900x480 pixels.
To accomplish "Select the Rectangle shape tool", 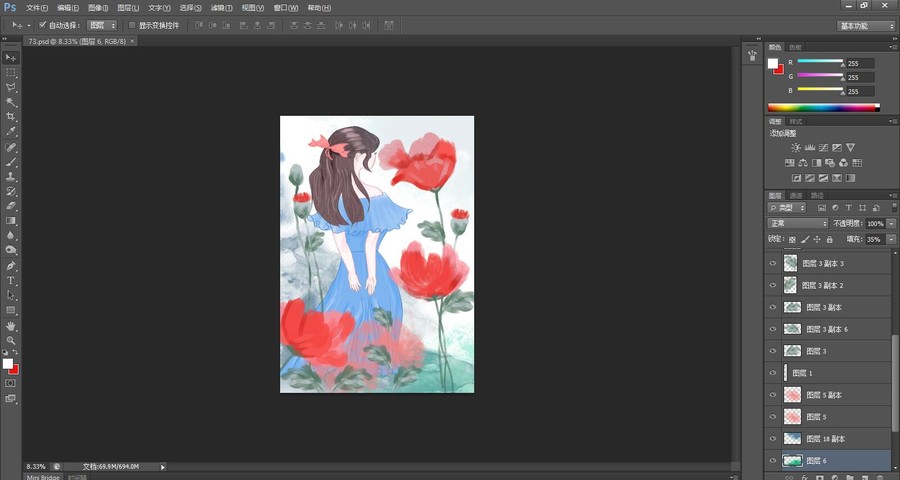I will (x=10, y=310).
